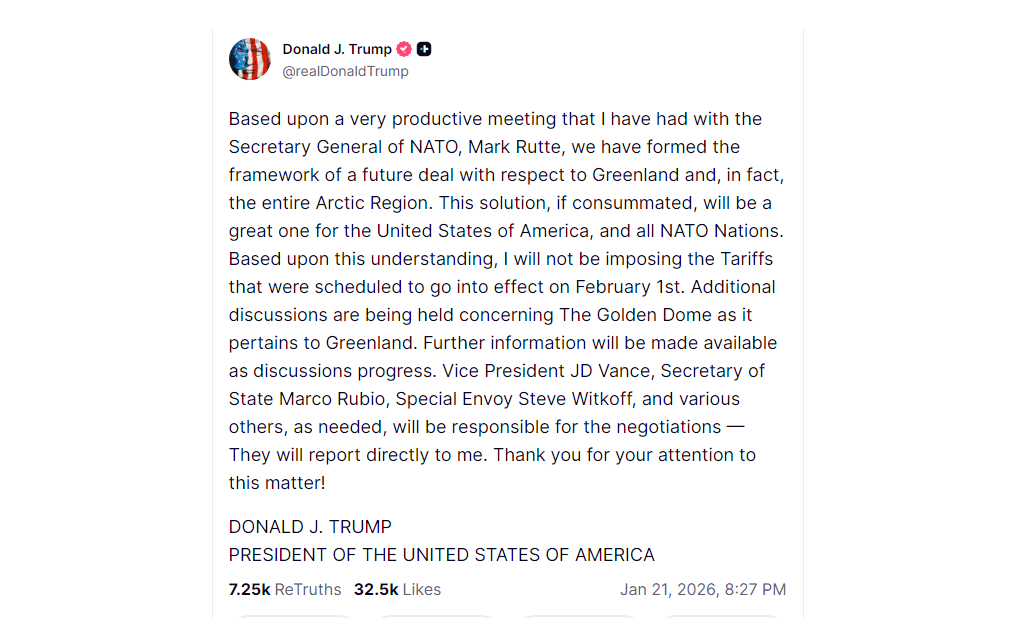The width and height of the screenshot is (1022, 630).
Task: Click 'The Golden Dome' phrase in post
Action: point(622,315)
